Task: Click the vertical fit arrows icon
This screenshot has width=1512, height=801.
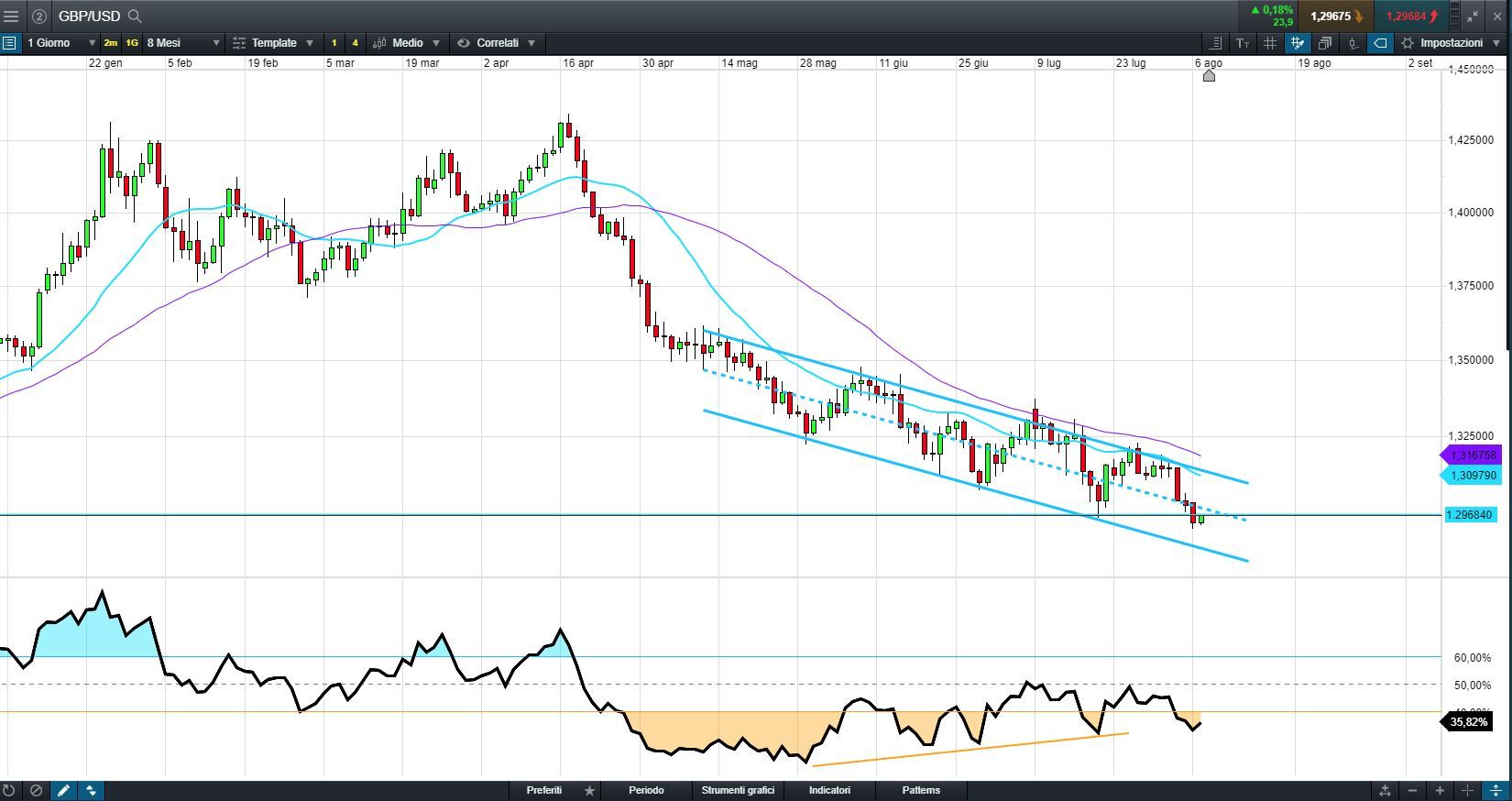Action: tap(1496, 790)
